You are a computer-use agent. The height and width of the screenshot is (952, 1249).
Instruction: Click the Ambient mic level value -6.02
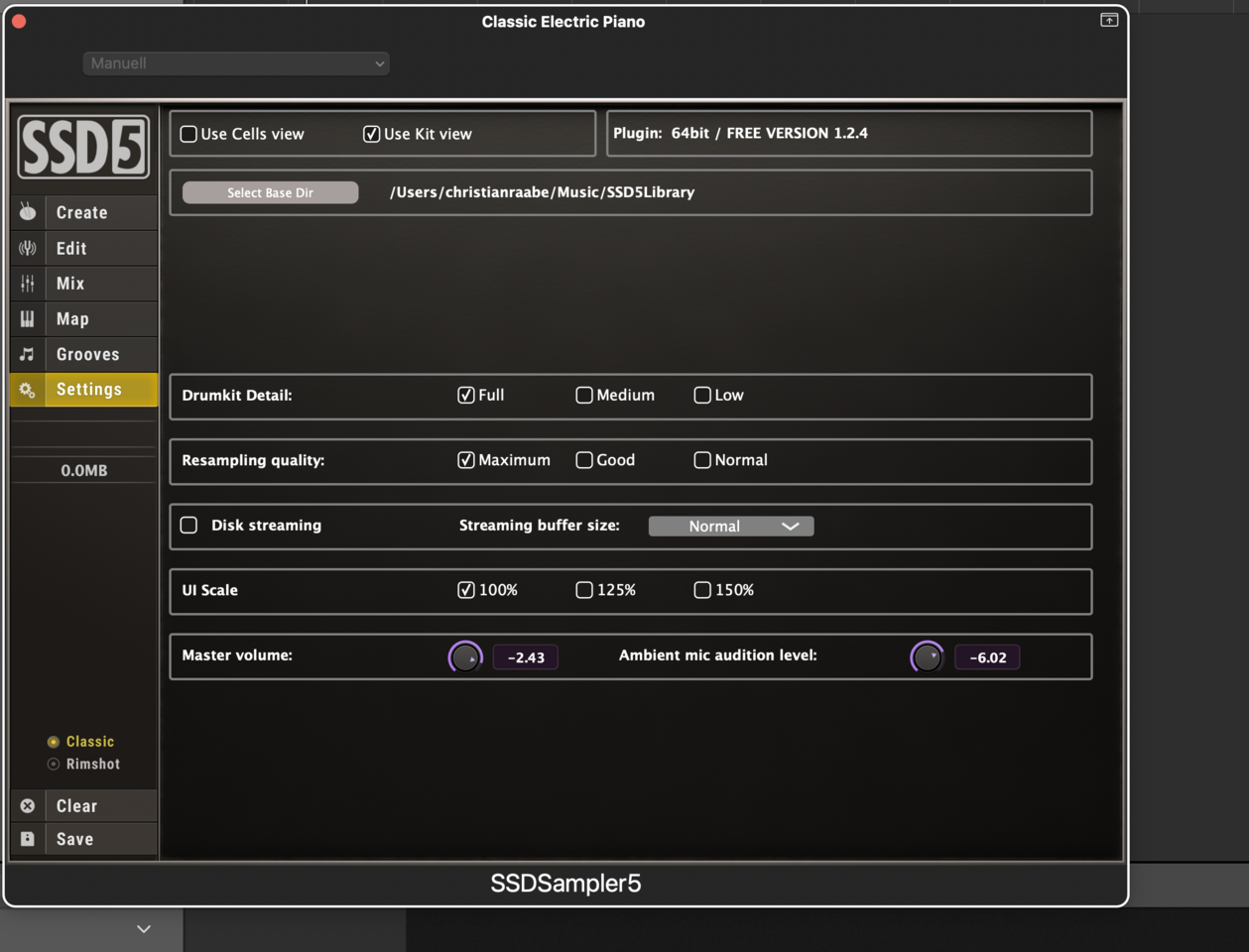[988, 657]
